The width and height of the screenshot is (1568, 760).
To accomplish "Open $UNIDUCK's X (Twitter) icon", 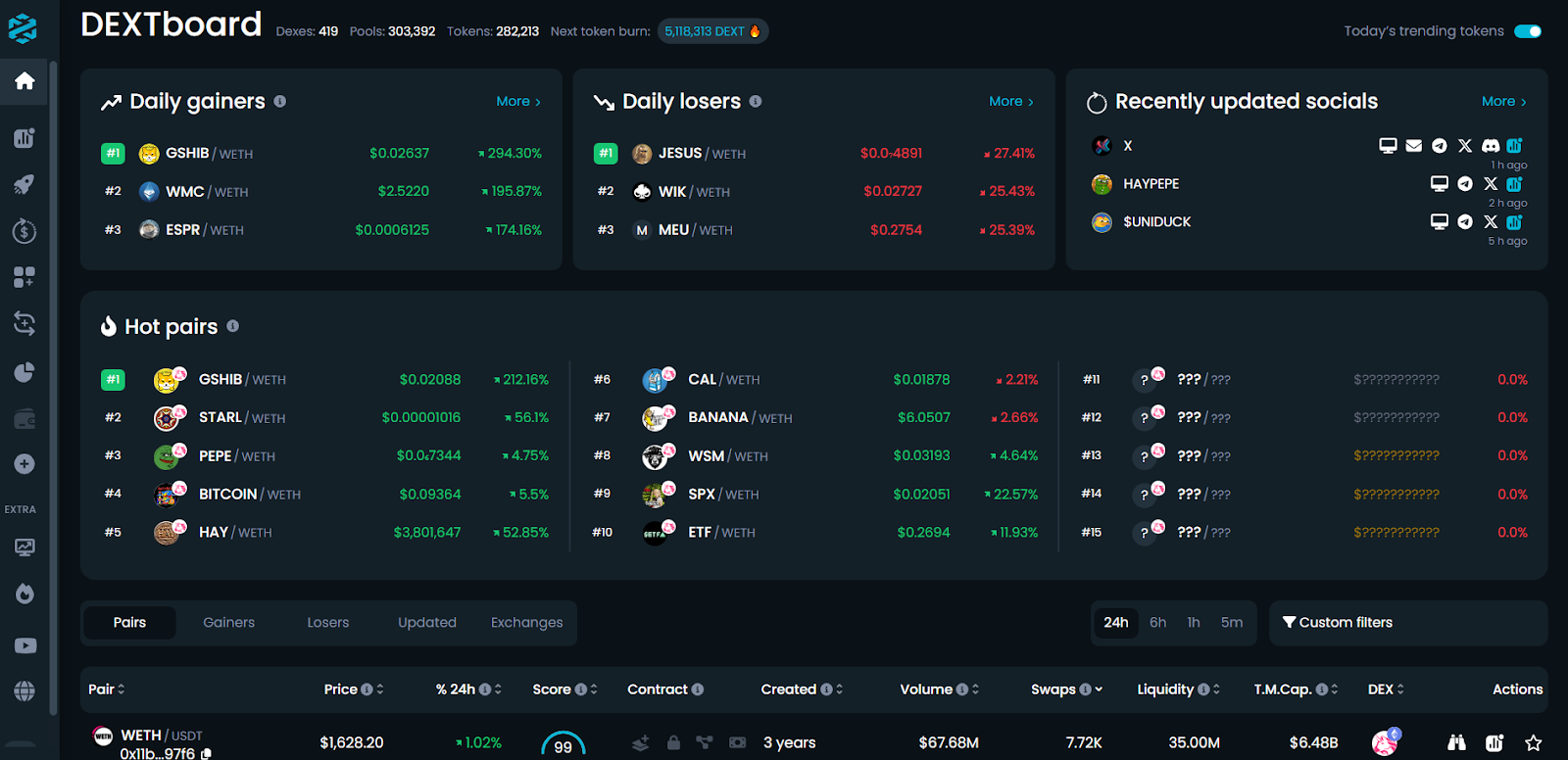I will click(x=1491, y=222).
